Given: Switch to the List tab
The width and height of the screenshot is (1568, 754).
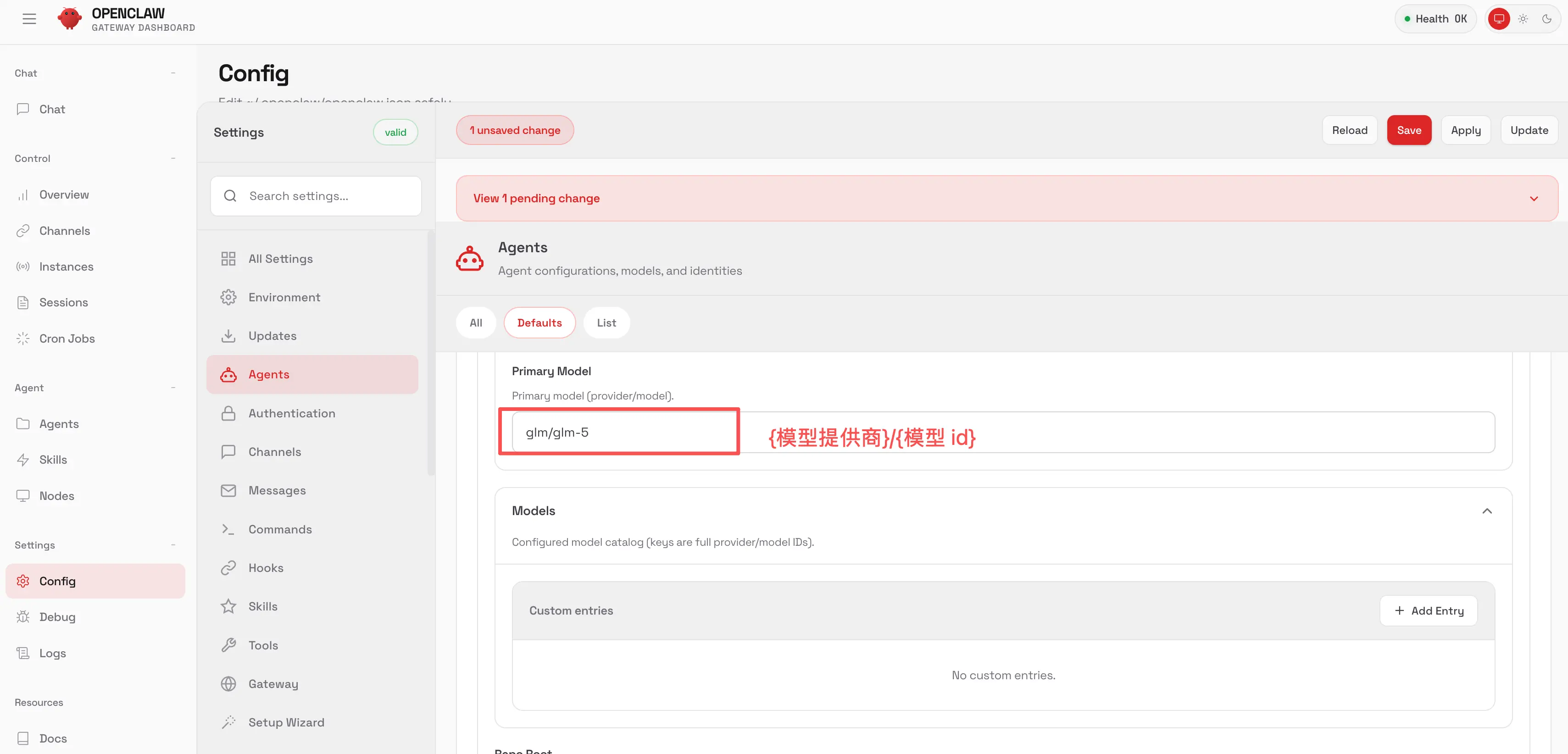Looking at the screenshot, I should coord(606,322).
